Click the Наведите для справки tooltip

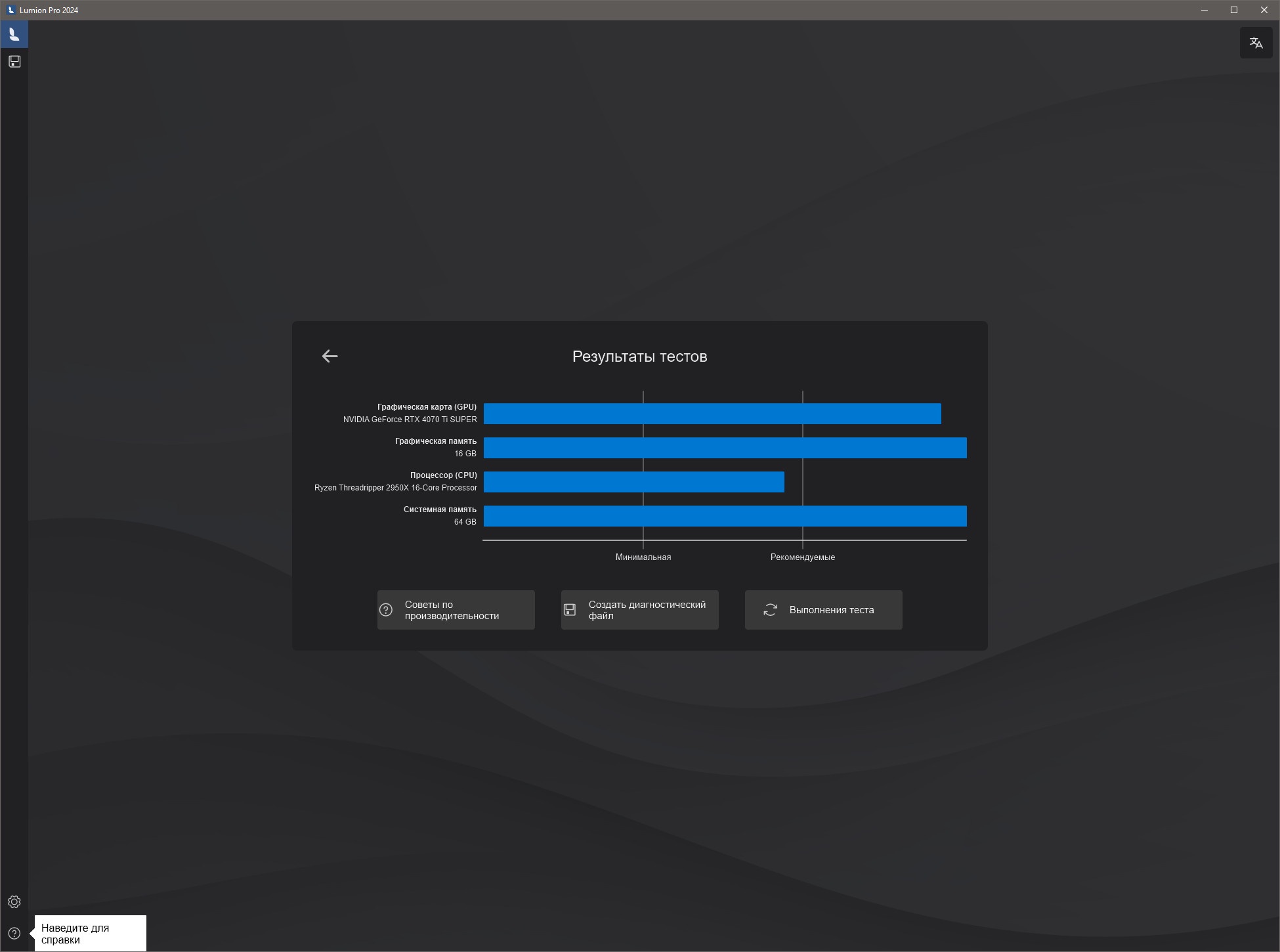[x=90, y=933]
